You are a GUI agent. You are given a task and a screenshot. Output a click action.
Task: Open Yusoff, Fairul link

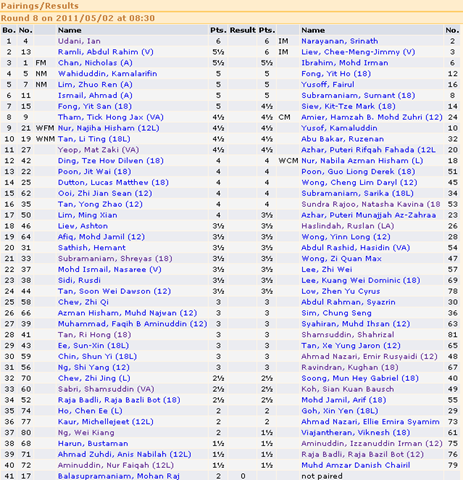[x=328, y=85]
